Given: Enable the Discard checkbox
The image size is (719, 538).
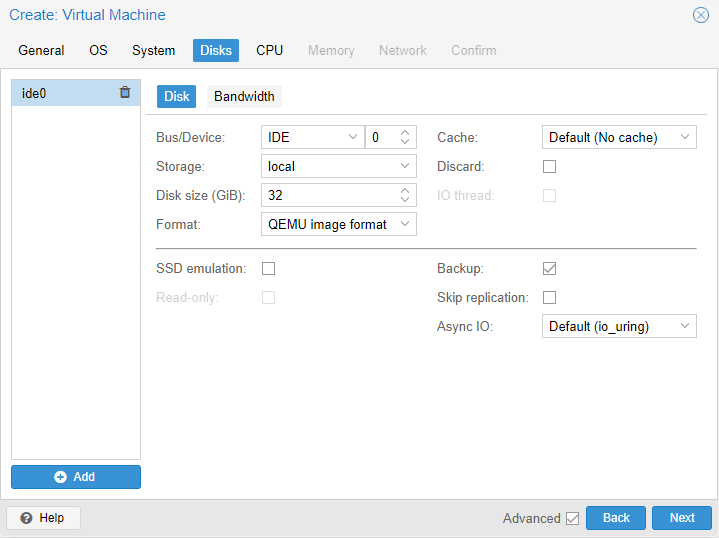Looking at the screenshot, I should pyautogui.click(x=549, y=167).
